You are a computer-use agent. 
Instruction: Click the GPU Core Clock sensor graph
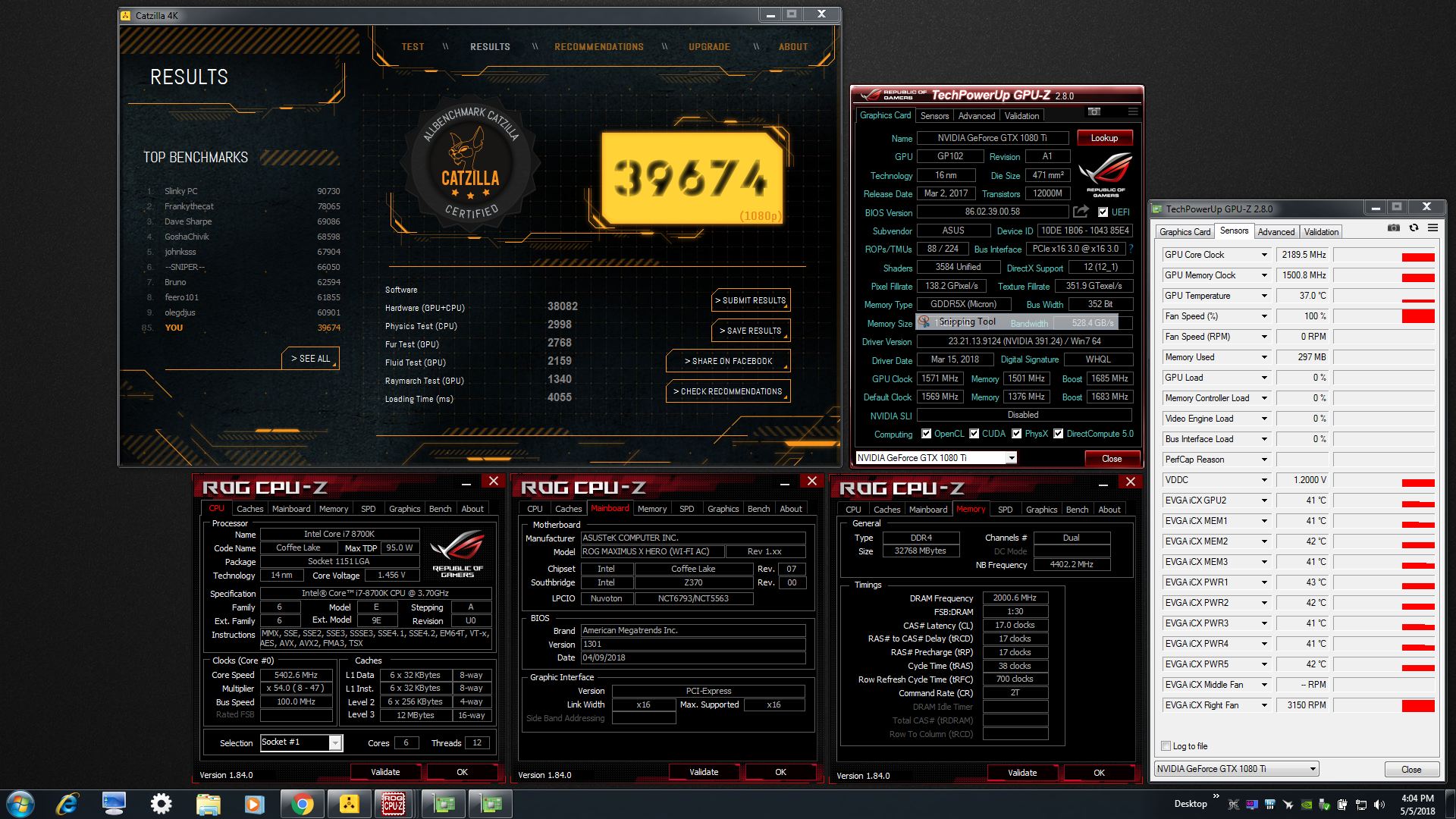(1384, 255)
